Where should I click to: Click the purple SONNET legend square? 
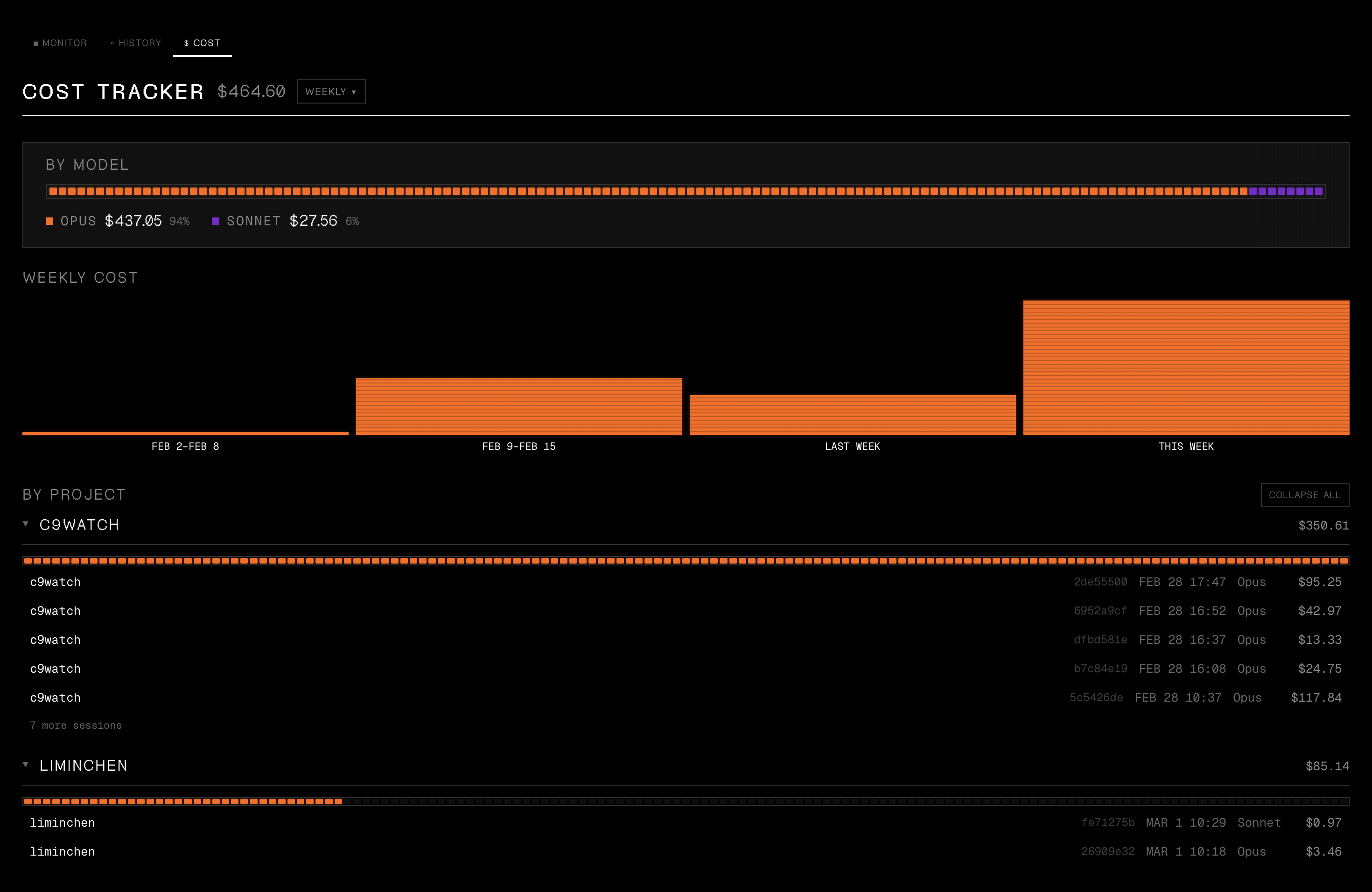pyautogui.click(x=216, y=221)
